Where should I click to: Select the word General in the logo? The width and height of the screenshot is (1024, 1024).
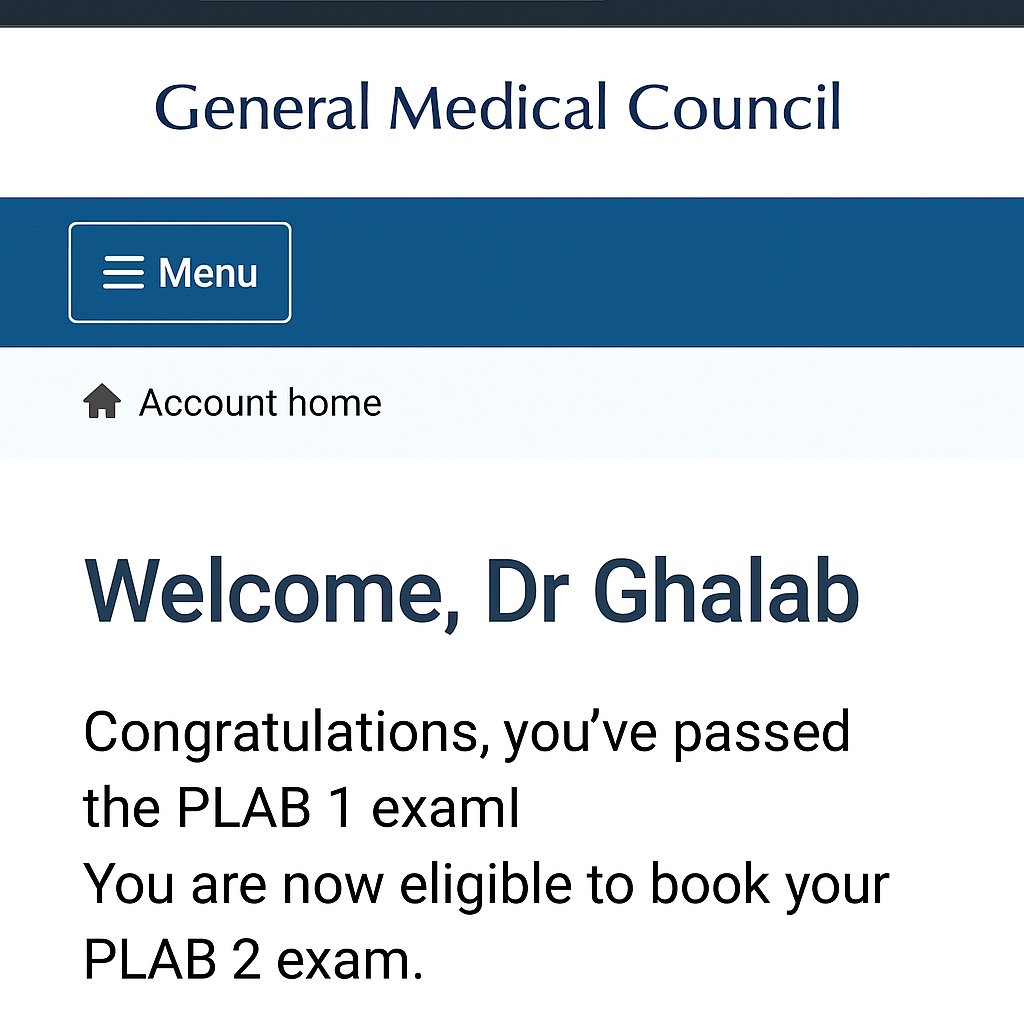pos(263,107)
